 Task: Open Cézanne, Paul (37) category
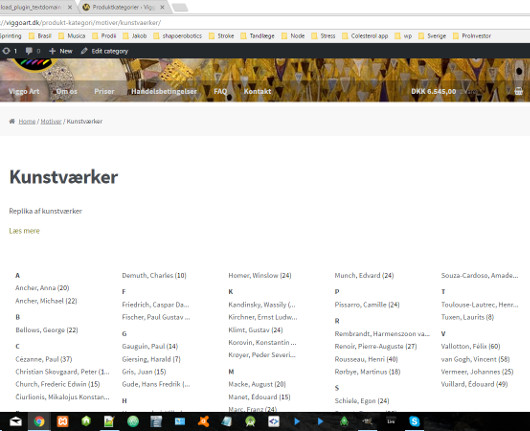44,359
